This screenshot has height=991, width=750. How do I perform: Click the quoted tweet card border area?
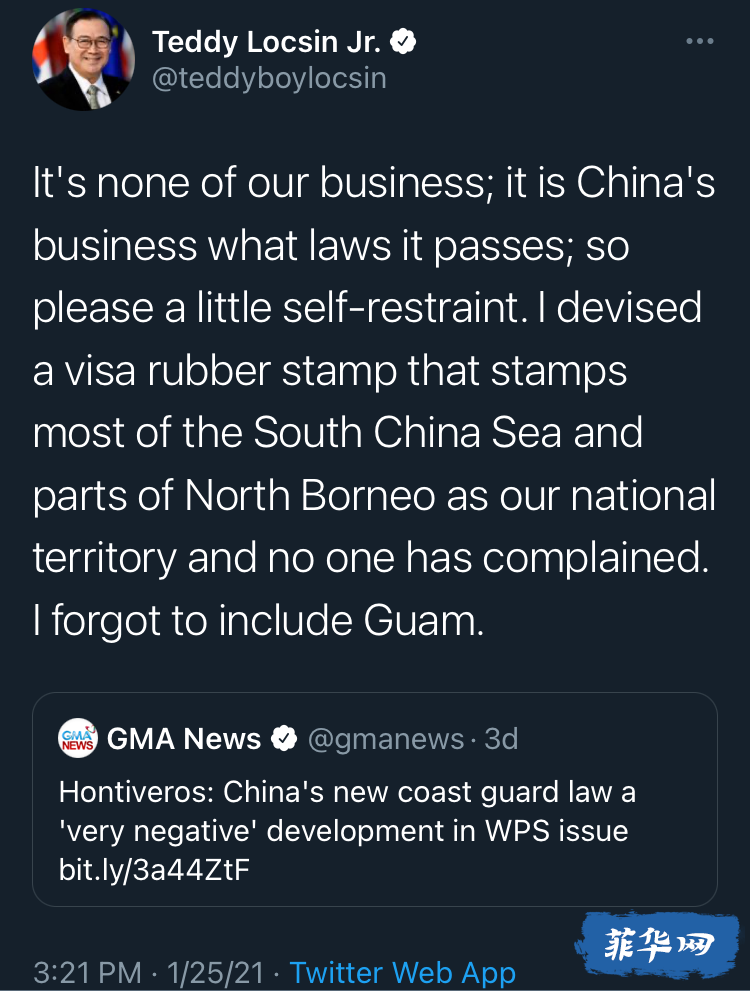(375, 799)
